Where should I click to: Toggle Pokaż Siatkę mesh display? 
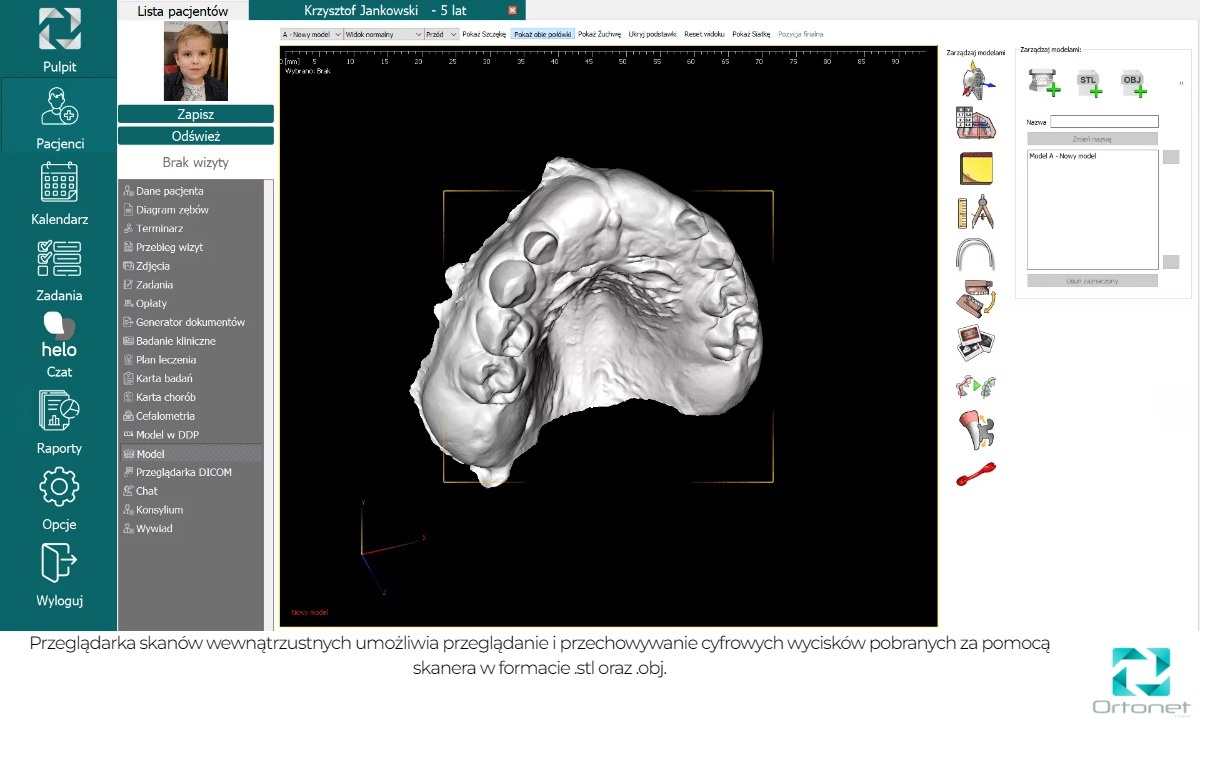click(x=751, y=34)
